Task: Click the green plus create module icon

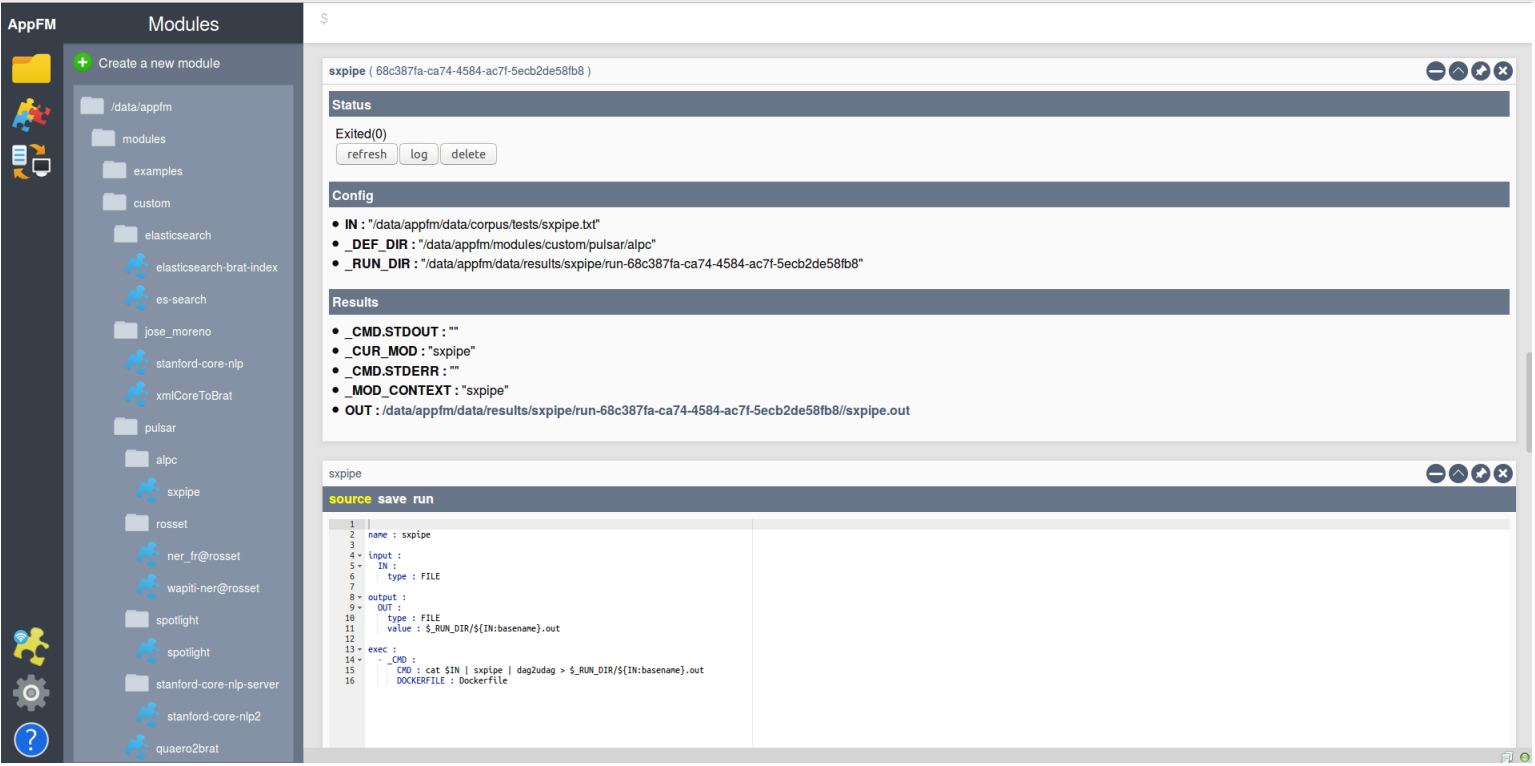Action: [x=83, y=62]
